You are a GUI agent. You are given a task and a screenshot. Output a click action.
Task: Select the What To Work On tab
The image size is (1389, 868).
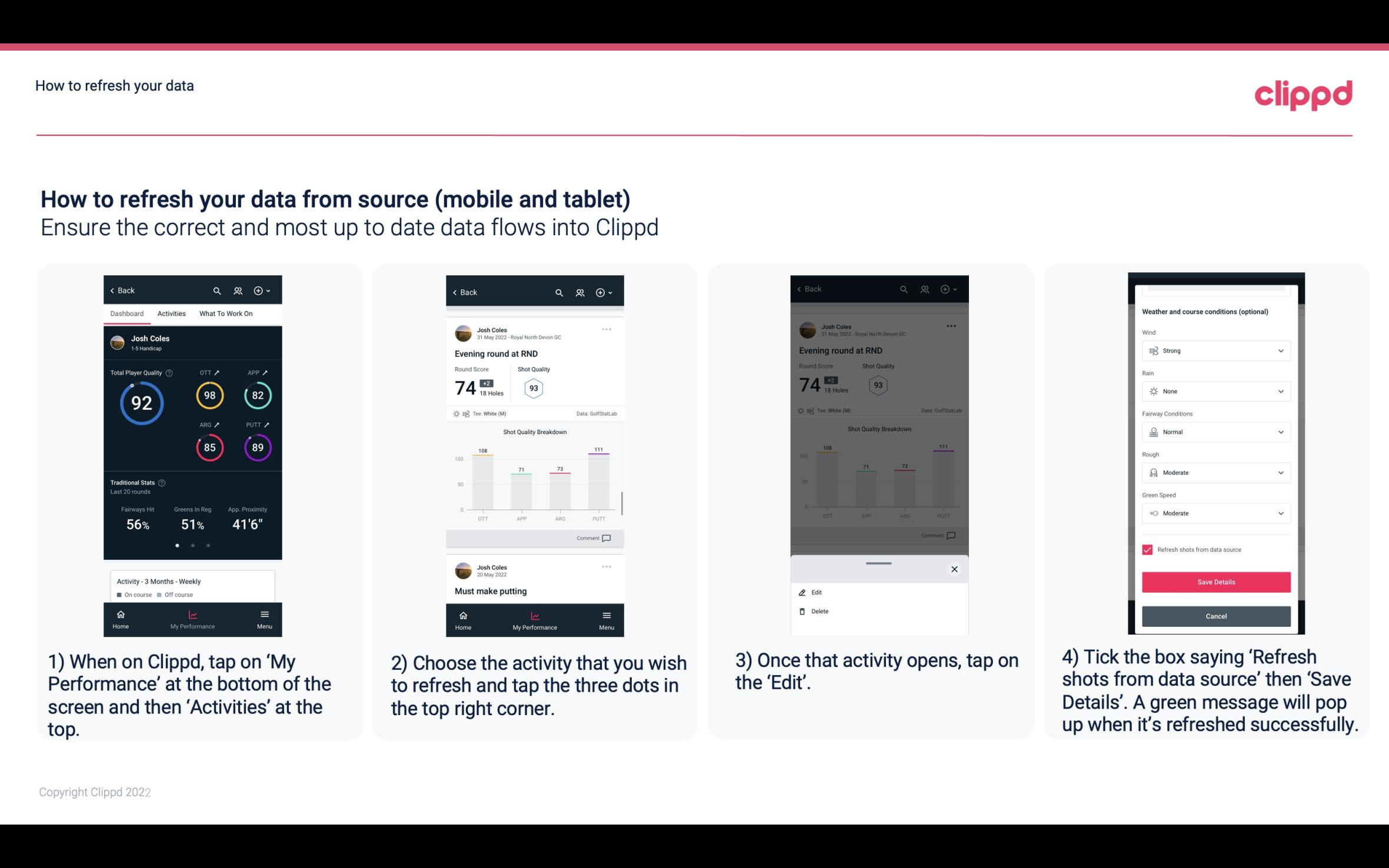click(x=223, y=313)
